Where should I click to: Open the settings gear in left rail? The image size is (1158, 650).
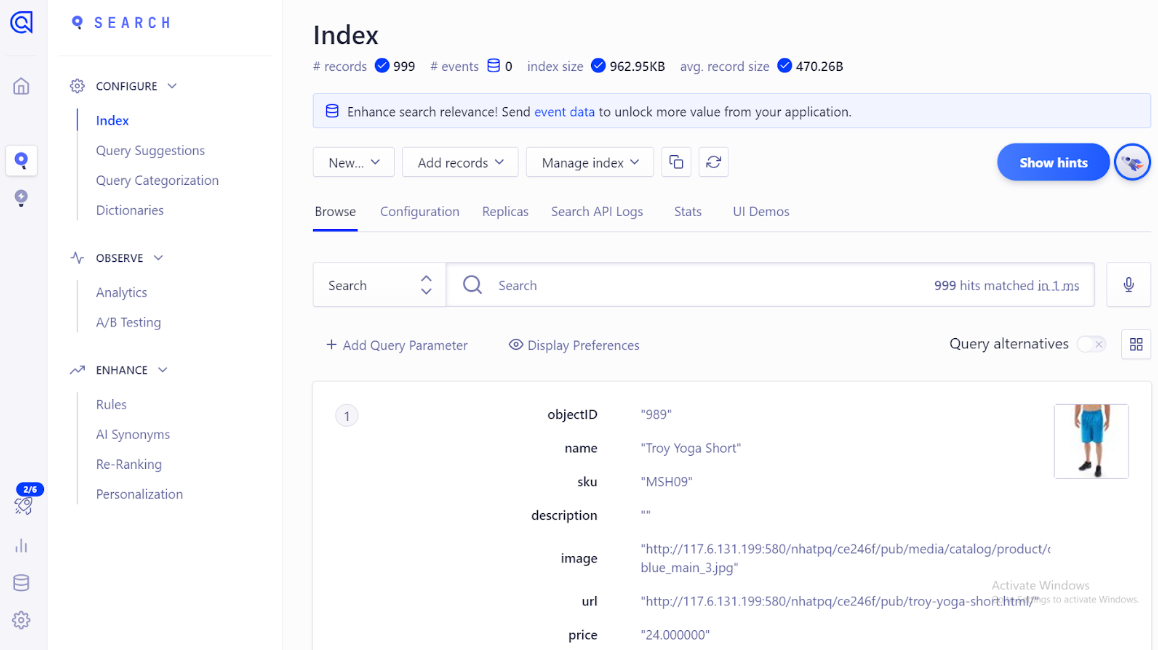pos(21,620)
